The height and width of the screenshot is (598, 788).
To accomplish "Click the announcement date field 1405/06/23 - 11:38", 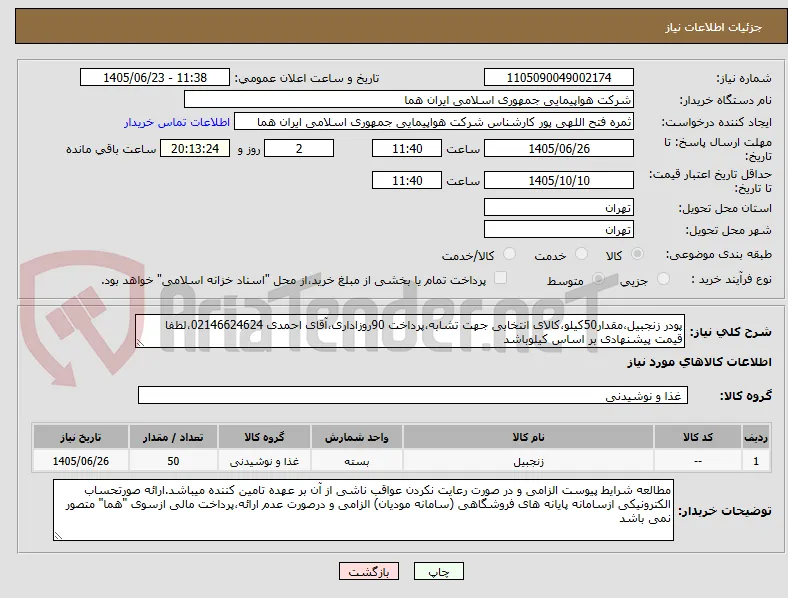I will (155, 77).
